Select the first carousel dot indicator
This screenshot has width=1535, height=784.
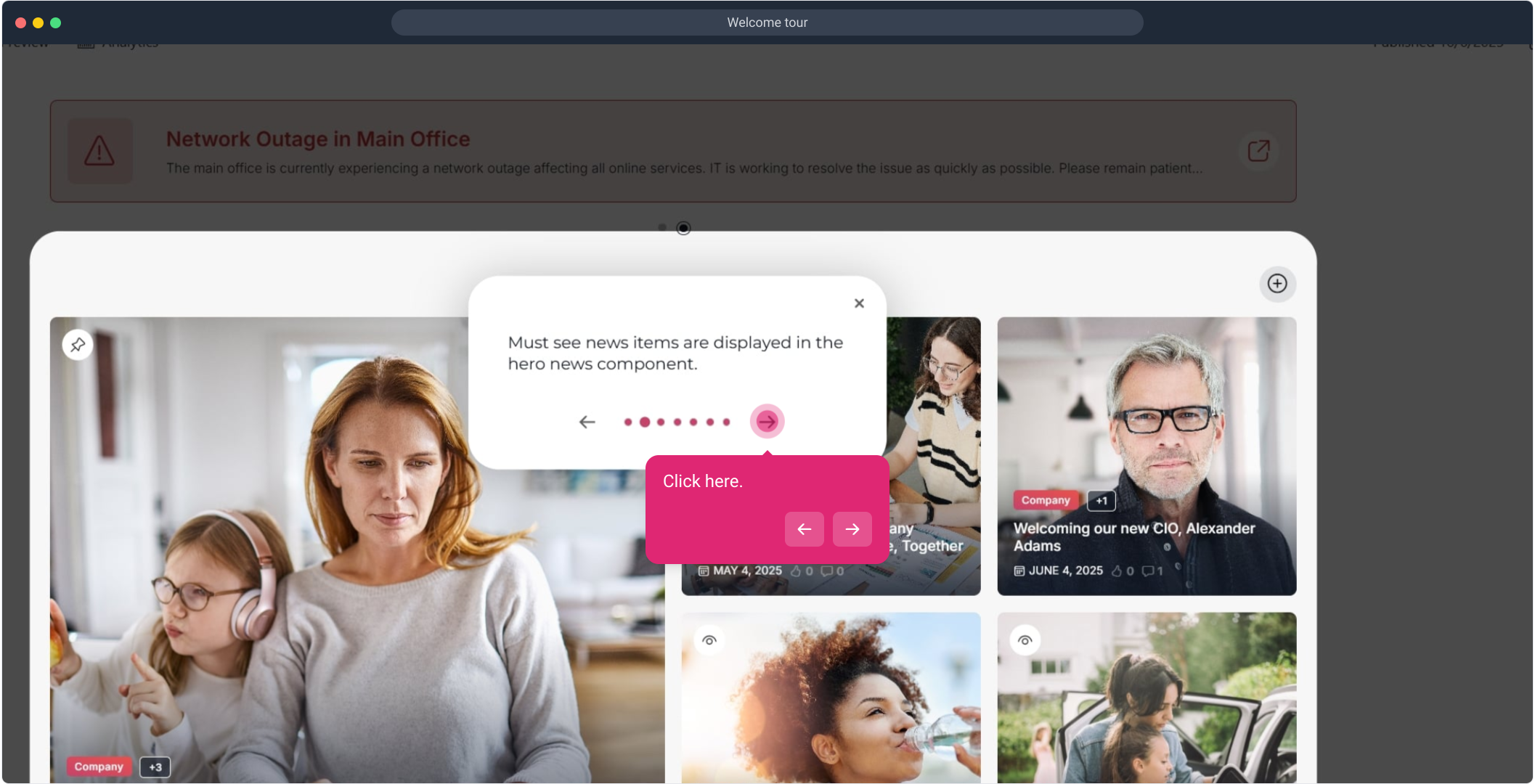661,228
